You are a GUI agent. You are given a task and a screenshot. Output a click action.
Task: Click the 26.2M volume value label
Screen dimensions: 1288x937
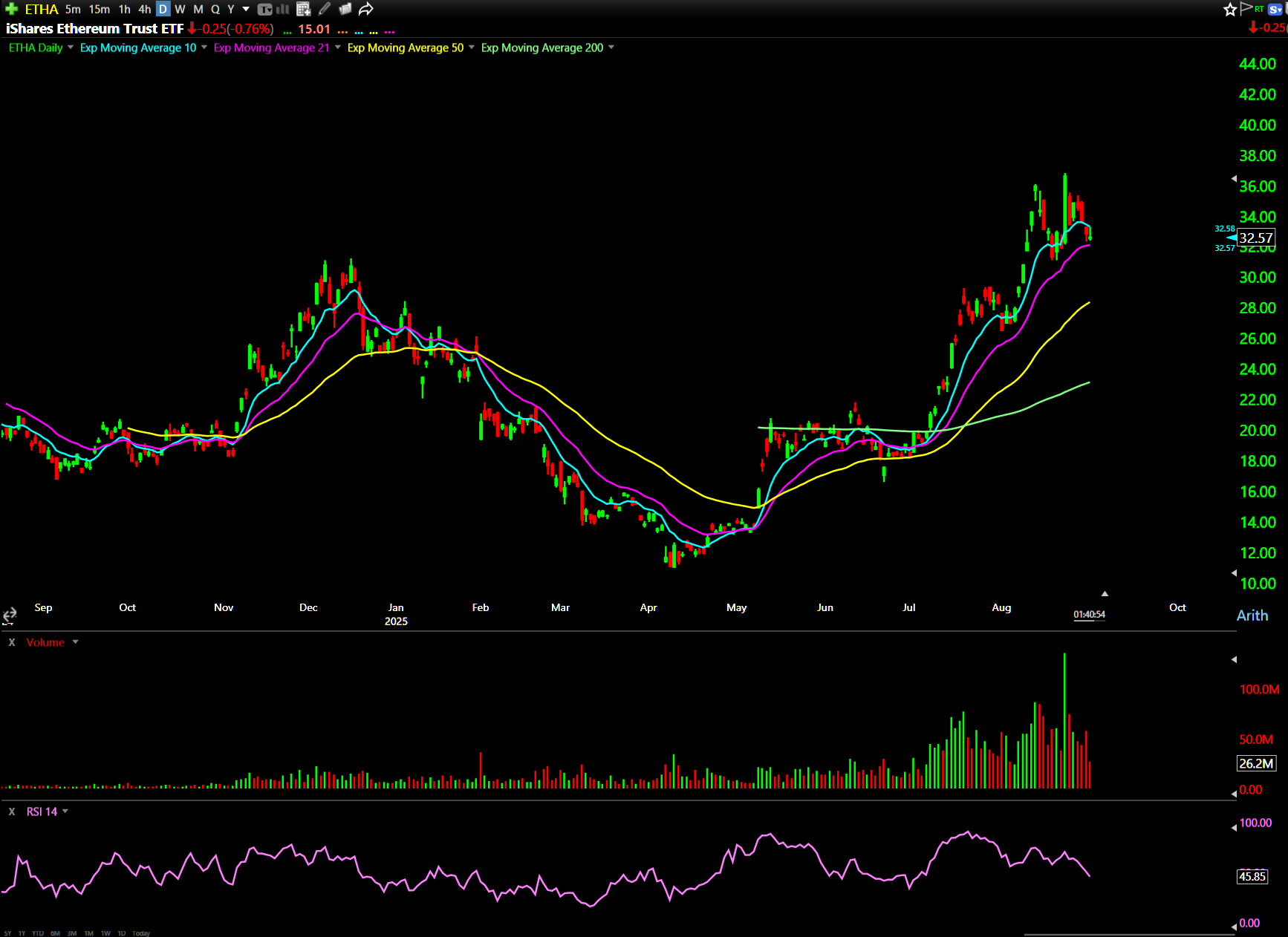(x=1256, y=763)
